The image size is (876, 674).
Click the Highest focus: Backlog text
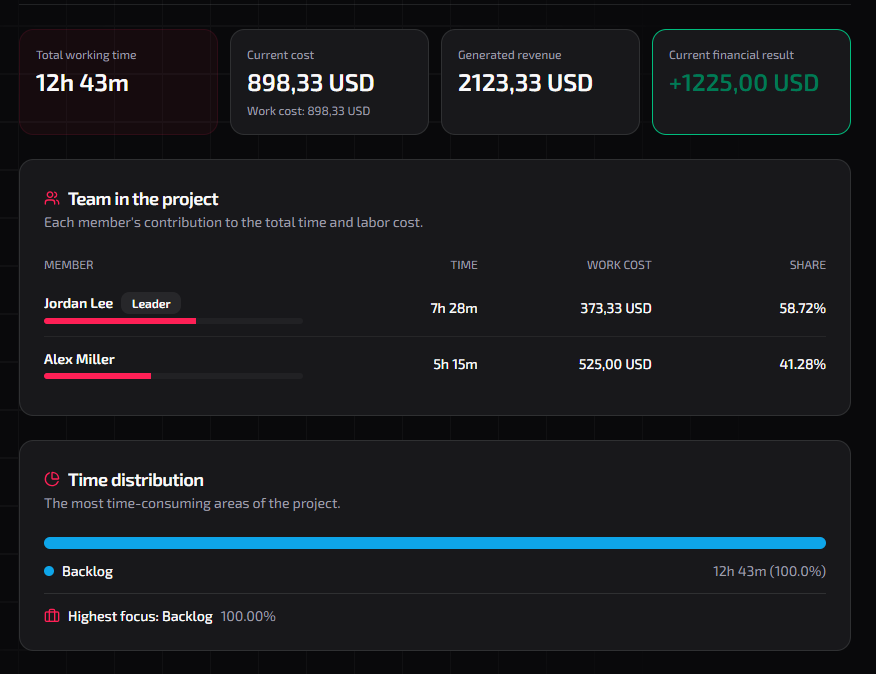(140, 616)
